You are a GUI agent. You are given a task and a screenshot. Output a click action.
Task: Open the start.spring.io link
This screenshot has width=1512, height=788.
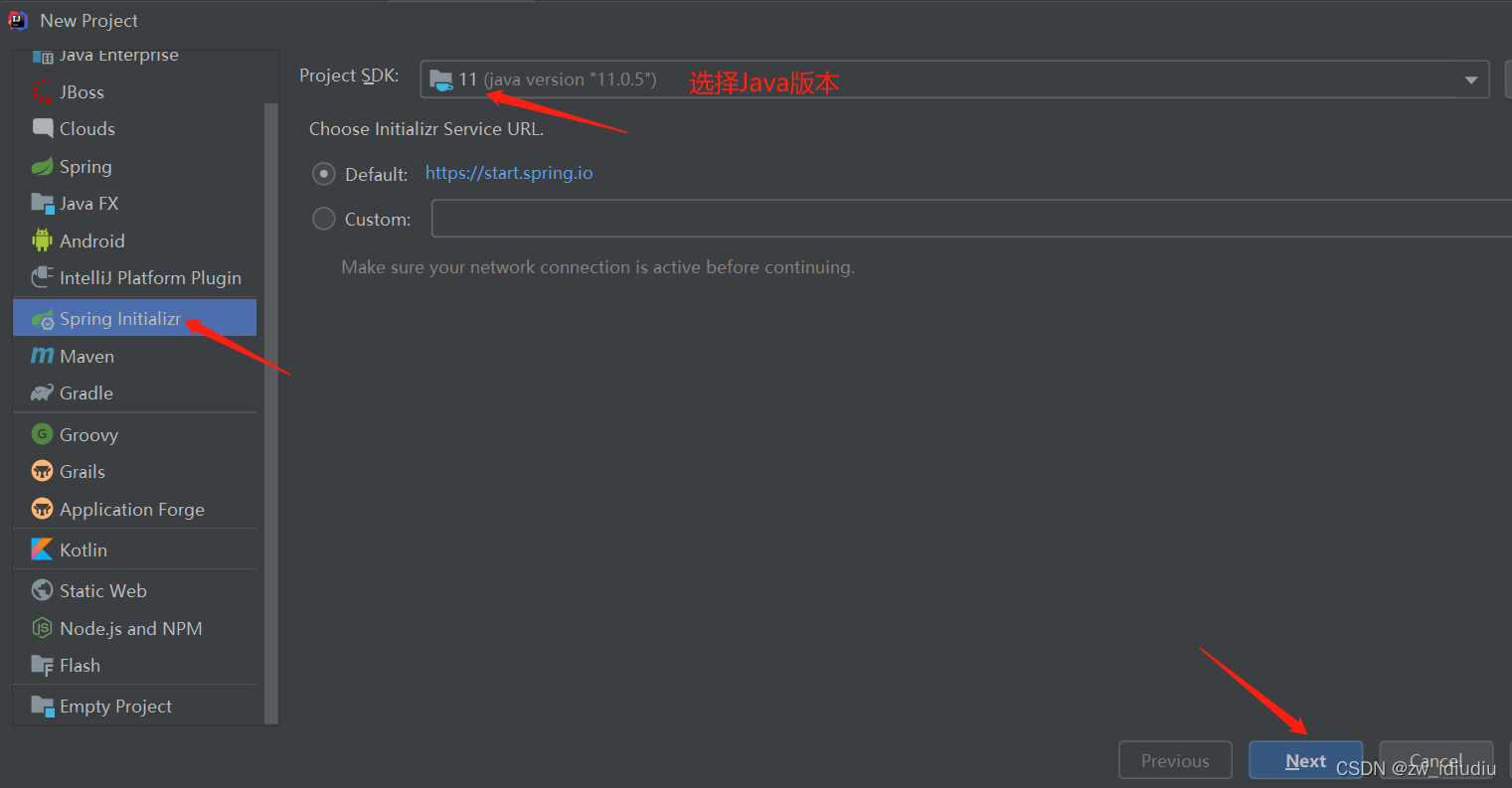point(509,173)
